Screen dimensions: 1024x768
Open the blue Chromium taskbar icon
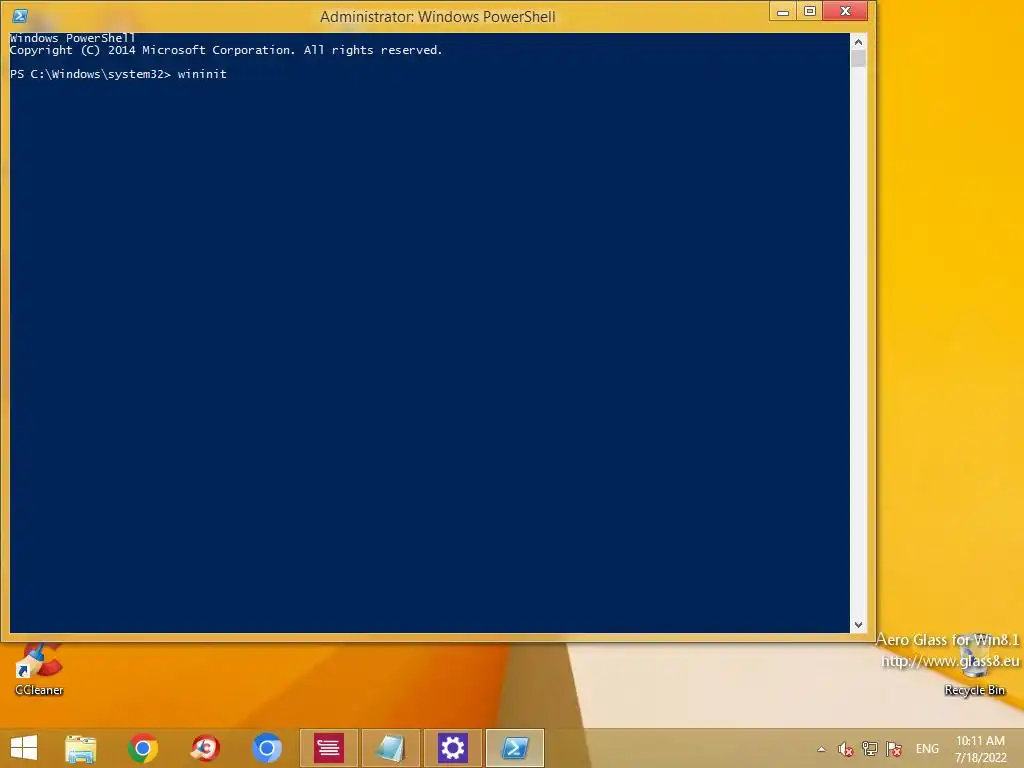point(266,748)
